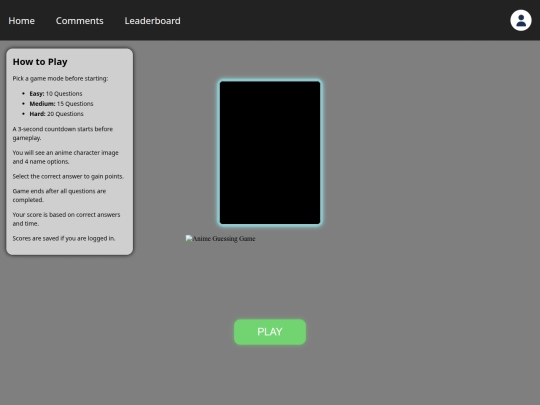Screen dimensions: 540x405
Task: Click 'Pick a game mode before starting' text
Action: pyautogui.click(x=60, y=79)
